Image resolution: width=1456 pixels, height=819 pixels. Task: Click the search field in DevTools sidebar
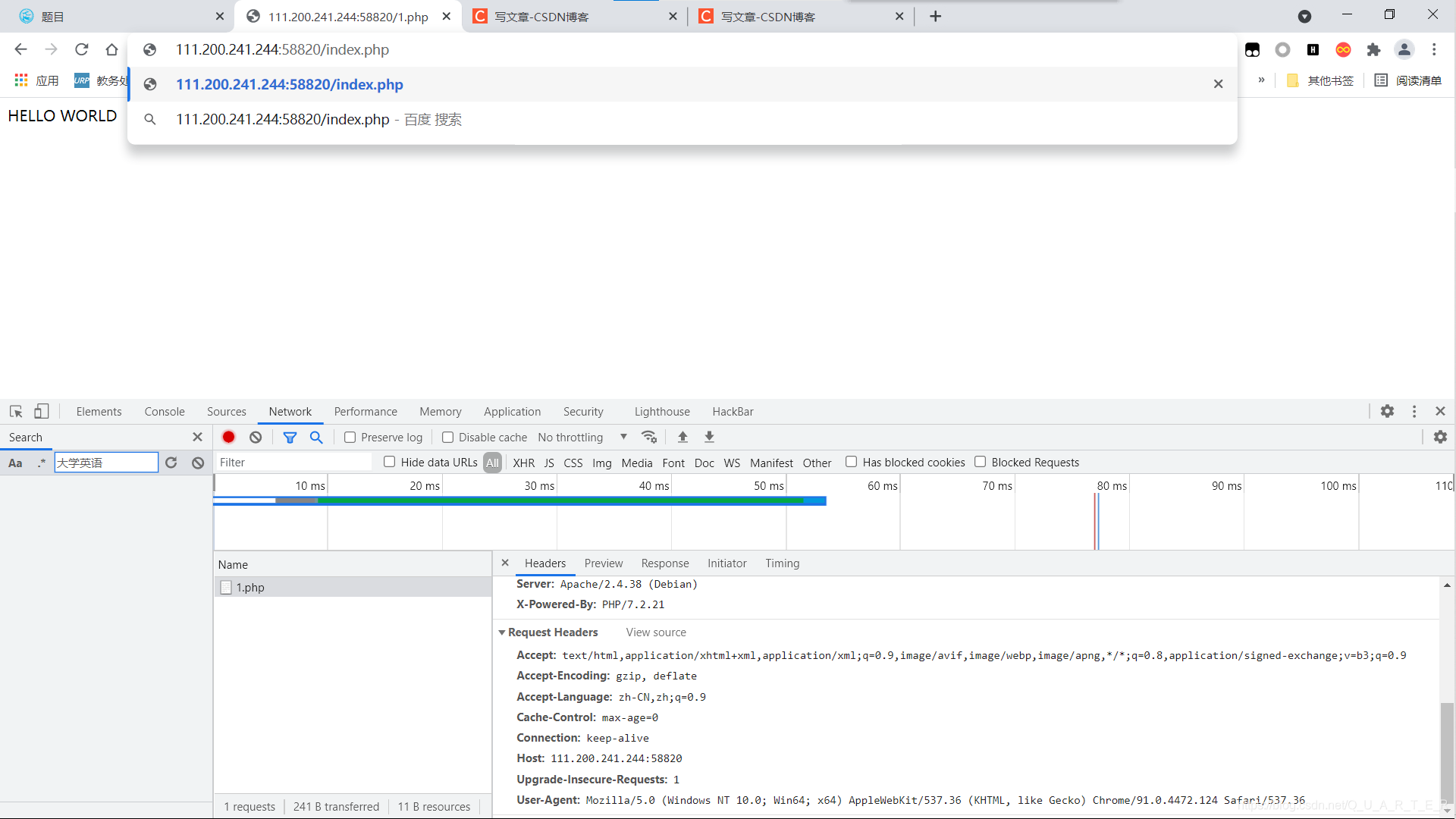(104, 462)
